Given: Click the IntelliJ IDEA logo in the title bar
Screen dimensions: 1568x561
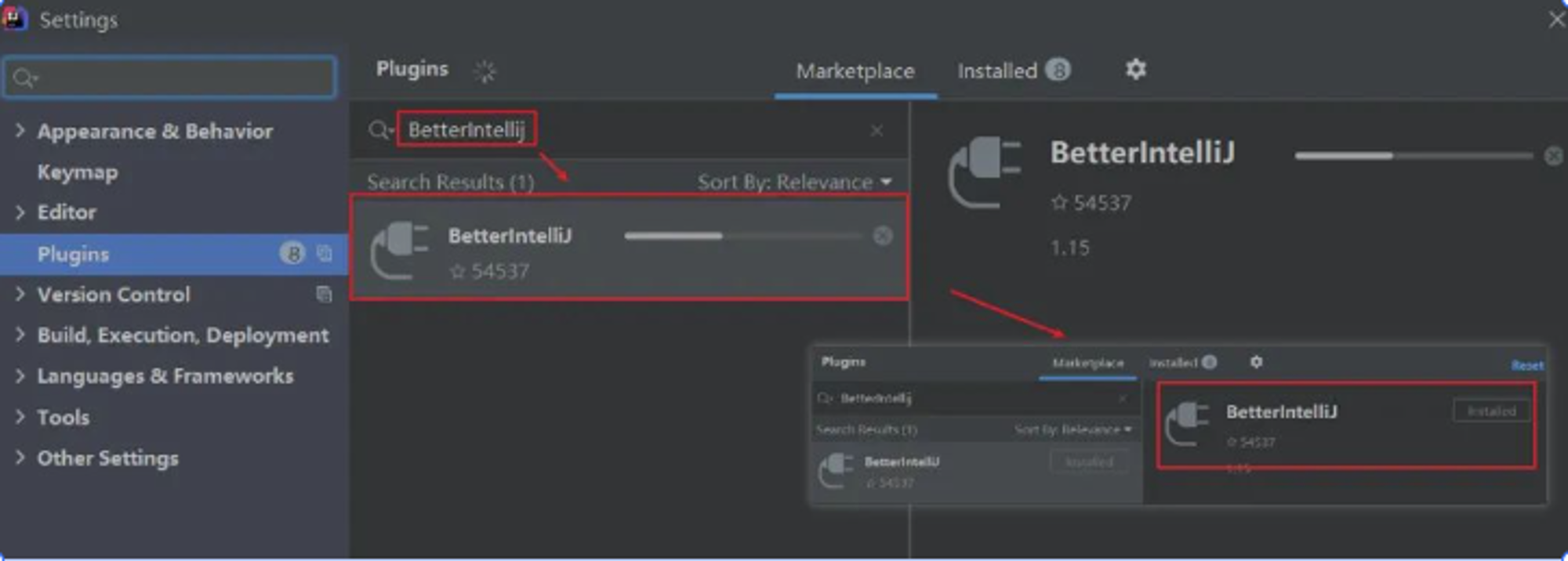Looking at the screenshot, I should pos(14,18).
